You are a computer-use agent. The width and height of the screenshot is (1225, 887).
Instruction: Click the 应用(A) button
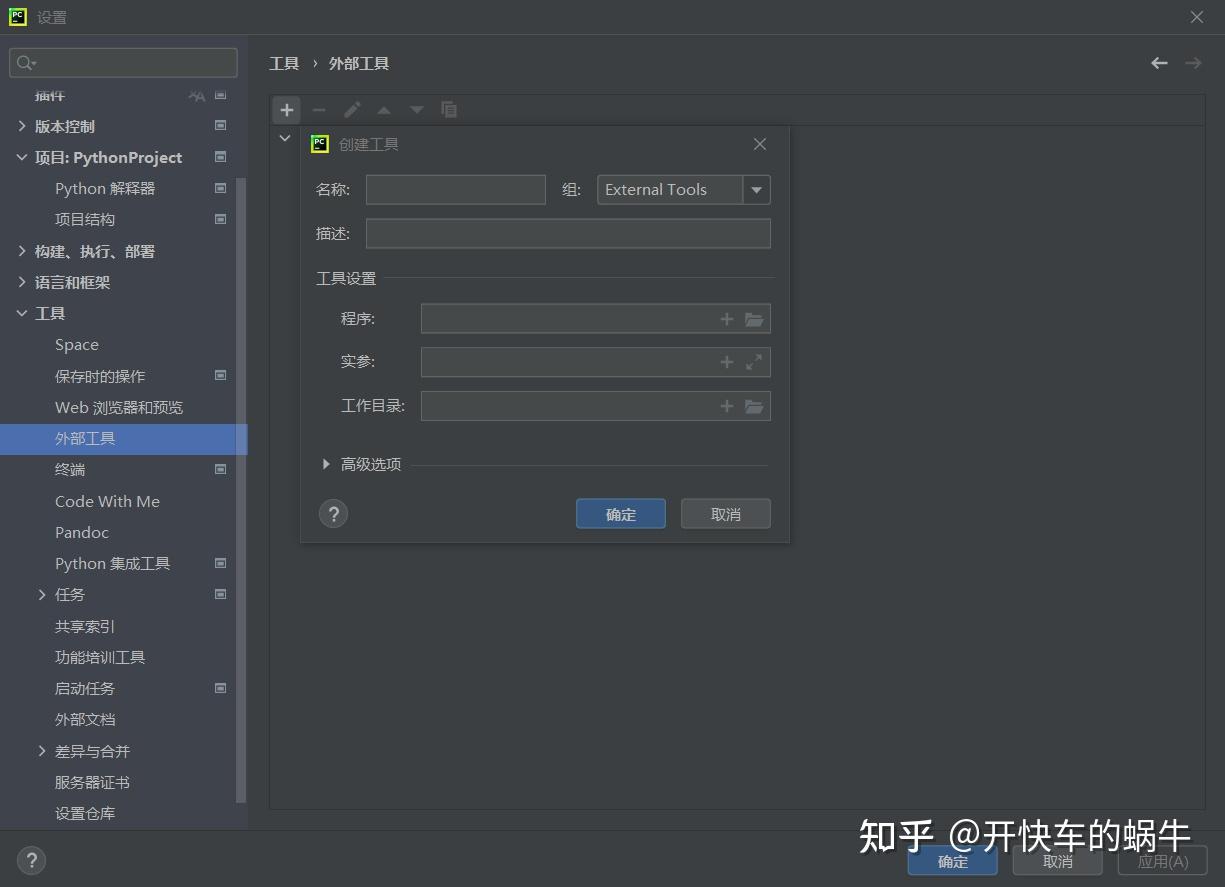(x=1161, y=860)
